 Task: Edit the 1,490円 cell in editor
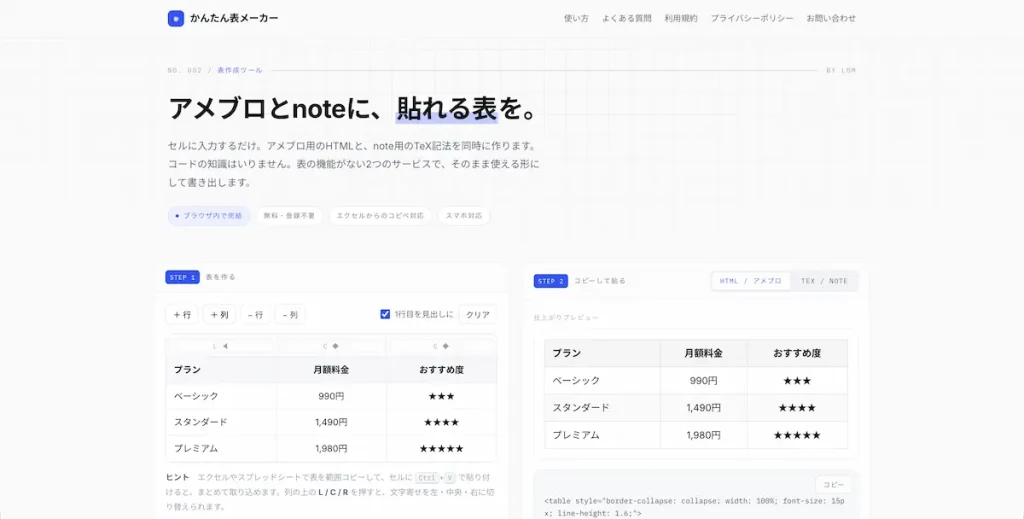(331, 422)
